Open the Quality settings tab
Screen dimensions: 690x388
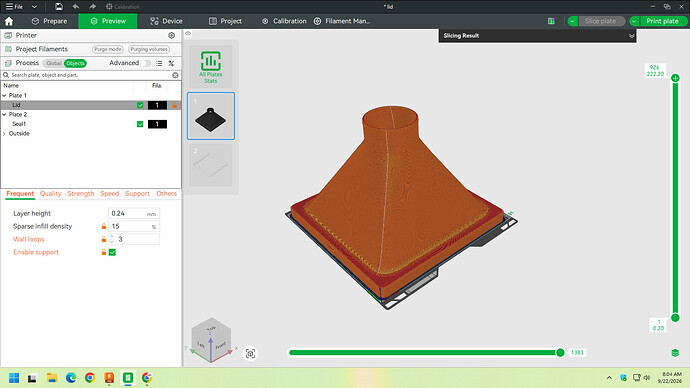tap(51, 194)
